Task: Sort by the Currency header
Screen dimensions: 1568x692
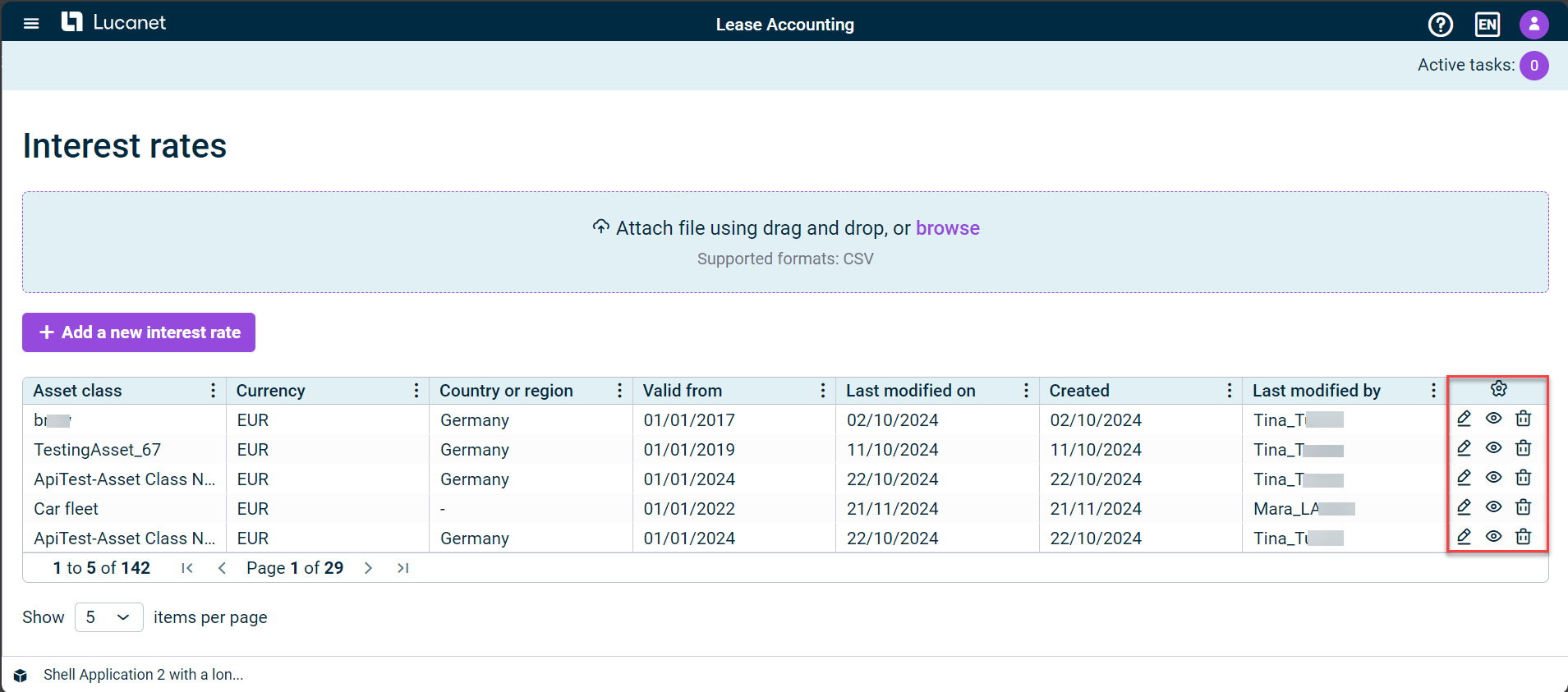Action: 270,391
